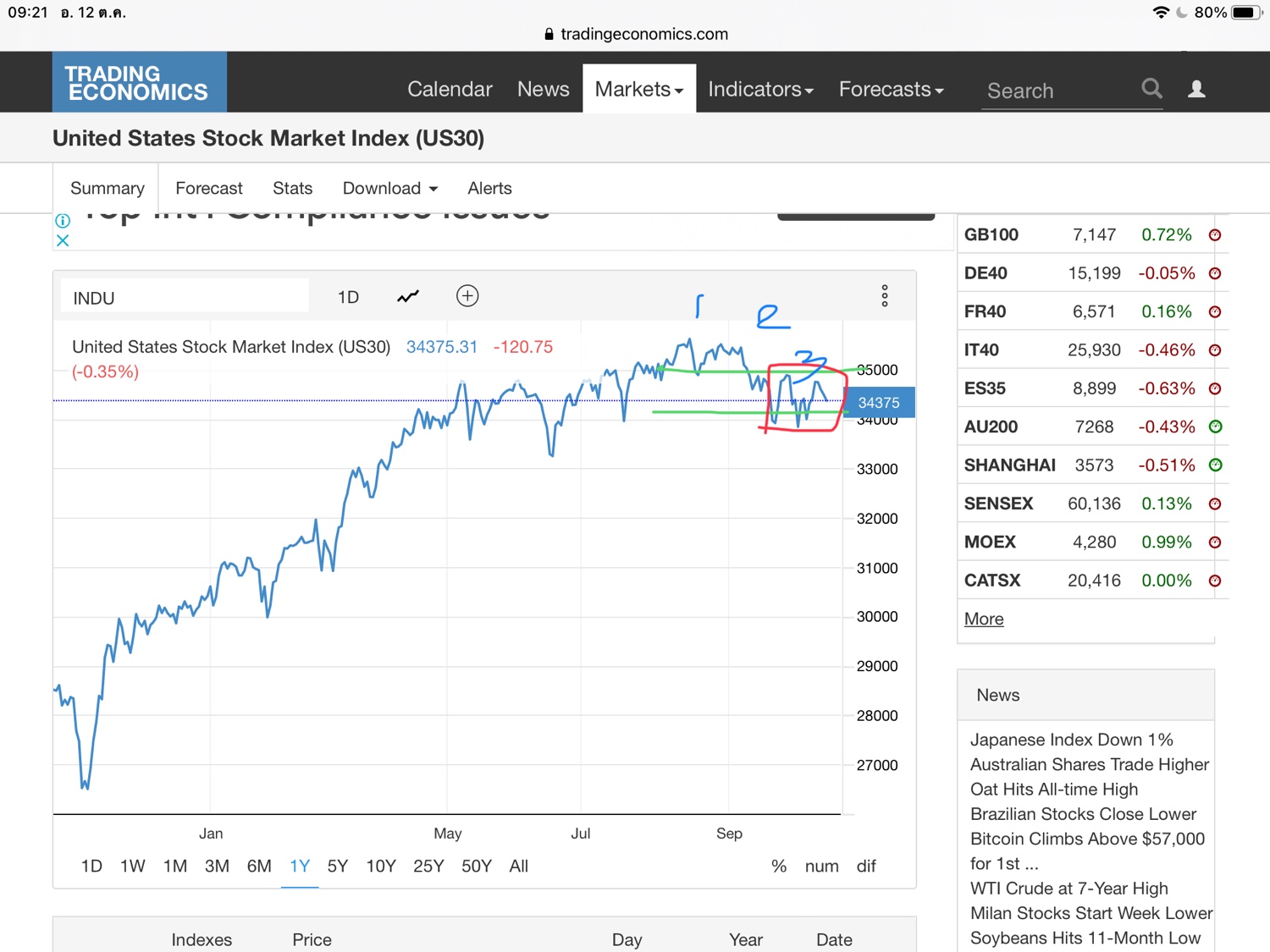The image size is (1270, 952).
Task: Tap the lock icon in address bar
Action: point(549,34)
